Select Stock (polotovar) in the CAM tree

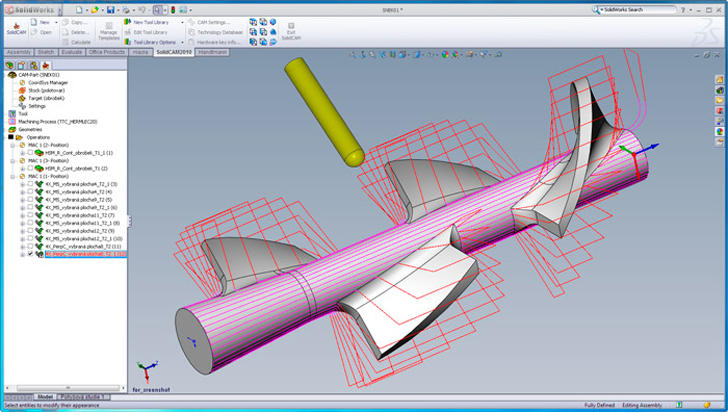point(45,90)
